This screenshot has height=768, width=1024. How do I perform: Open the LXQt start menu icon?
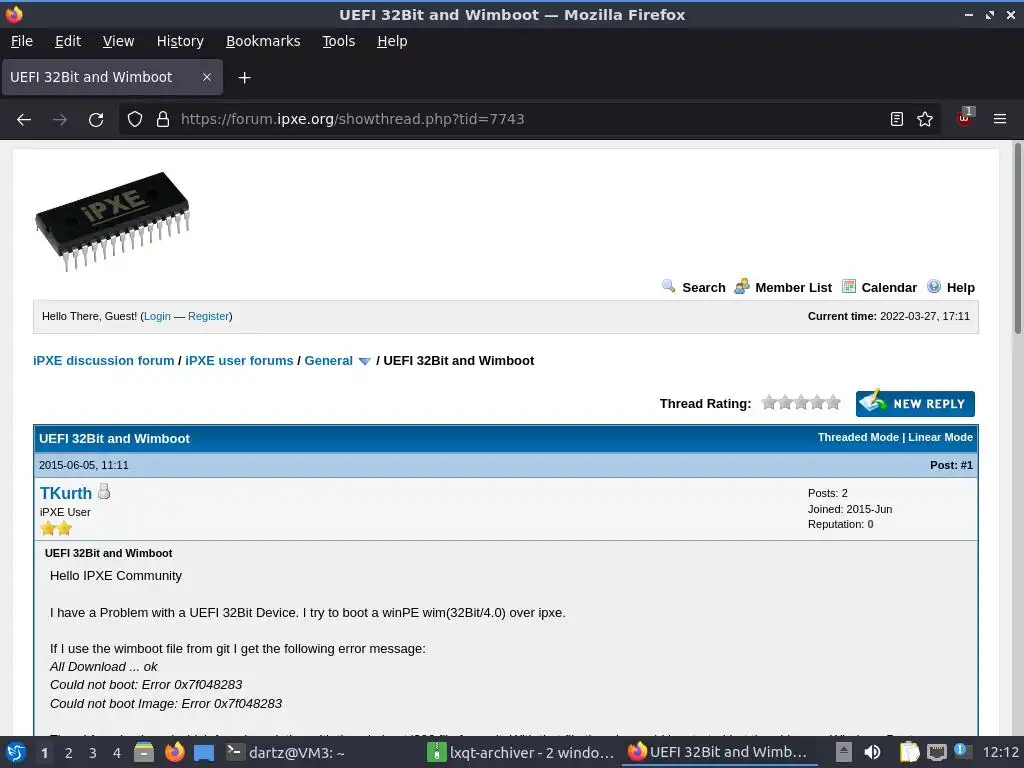point(16,752)
